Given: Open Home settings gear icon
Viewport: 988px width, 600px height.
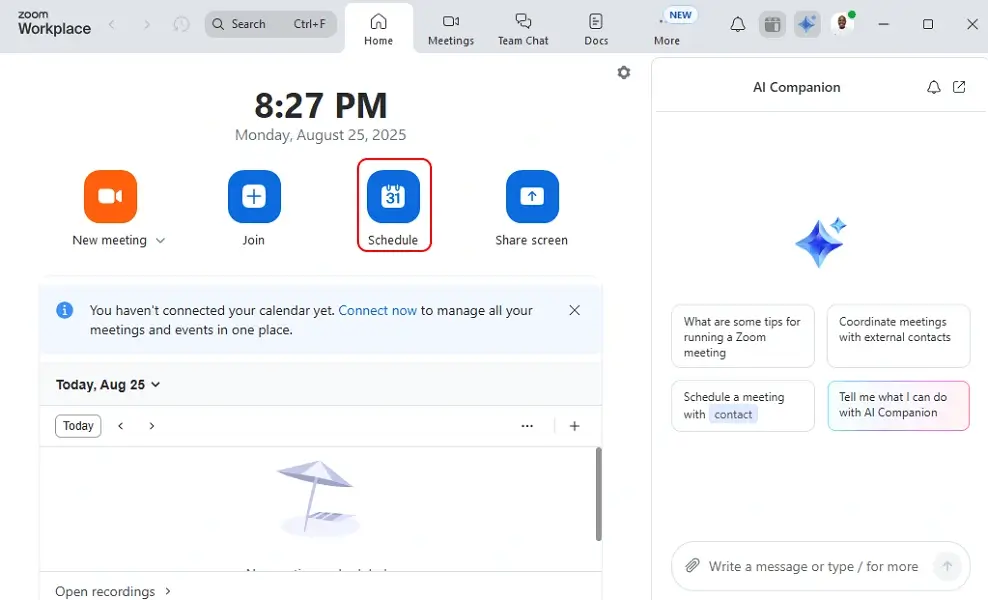Looking at the screenshot, I should coord(624,72).
